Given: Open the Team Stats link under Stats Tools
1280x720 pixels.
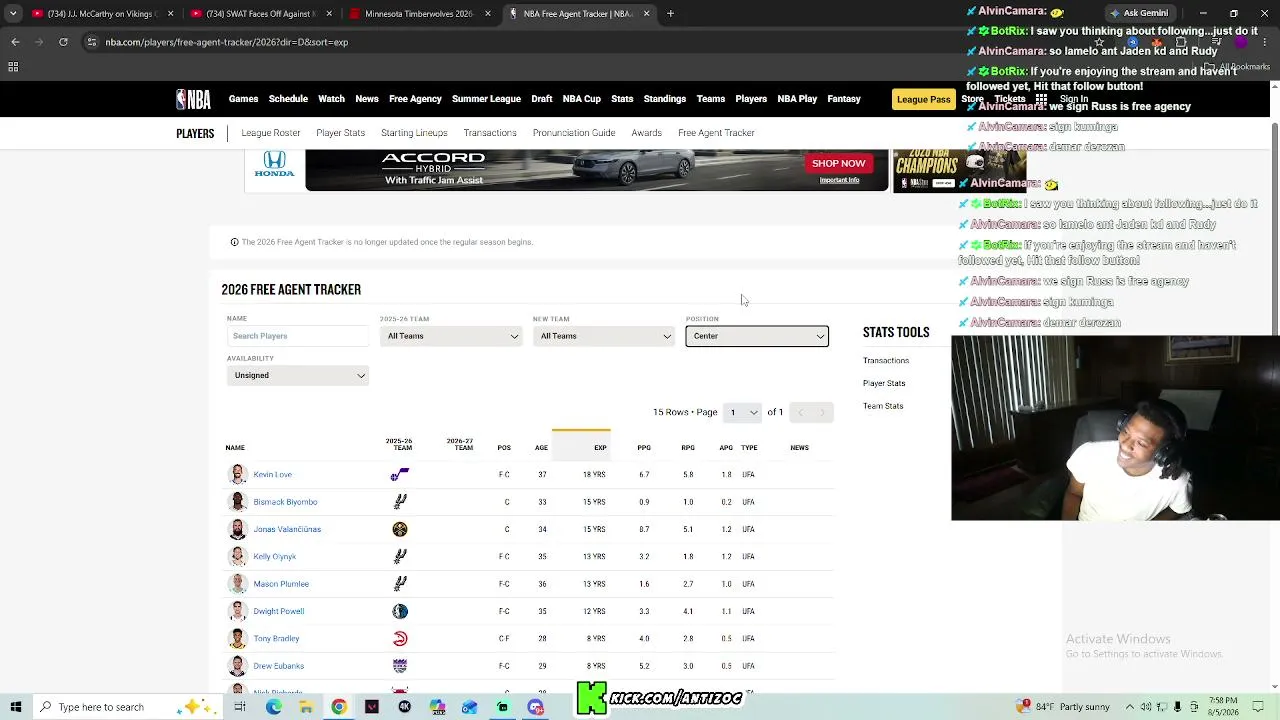Looking at the screenshot, I should point(883,406).
